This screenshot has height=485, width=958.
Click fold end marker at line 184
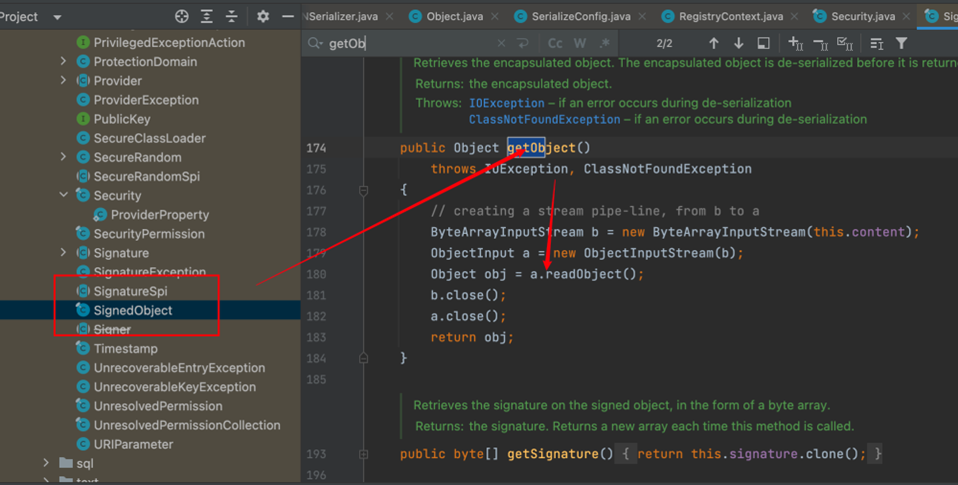tap(364, 358)
